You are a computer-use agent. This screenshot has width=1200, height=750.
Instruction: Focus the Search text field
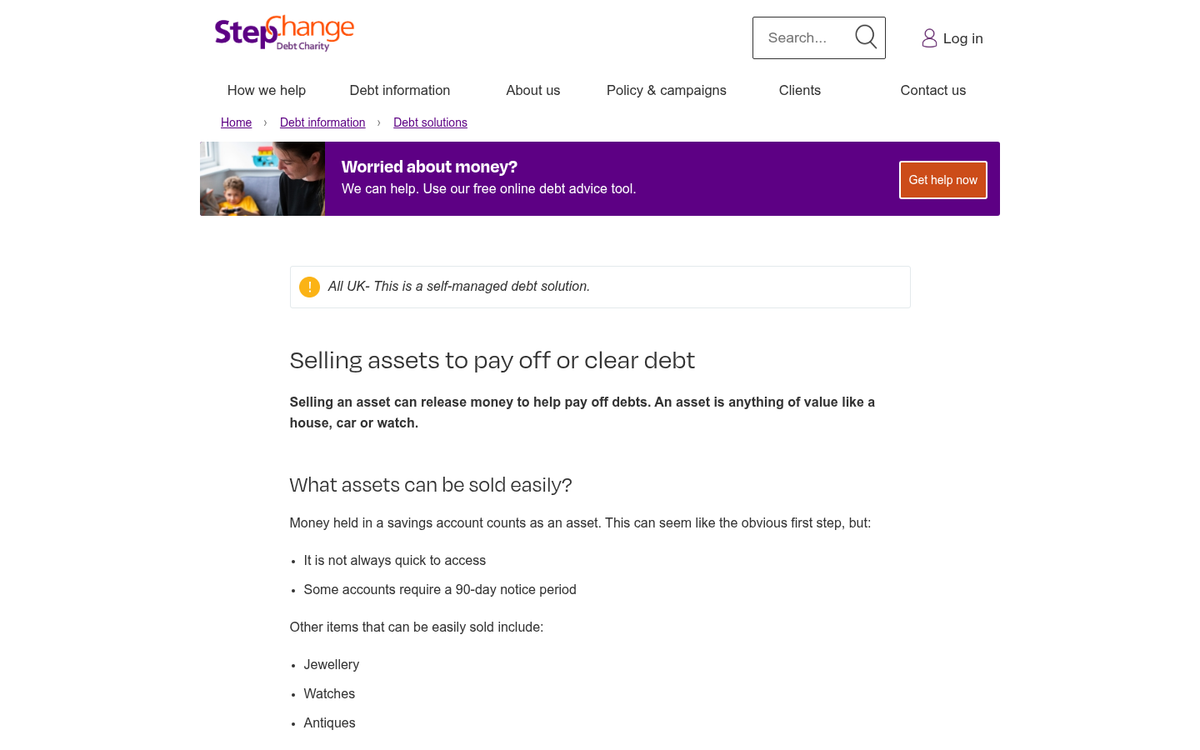tap(804, 38)
